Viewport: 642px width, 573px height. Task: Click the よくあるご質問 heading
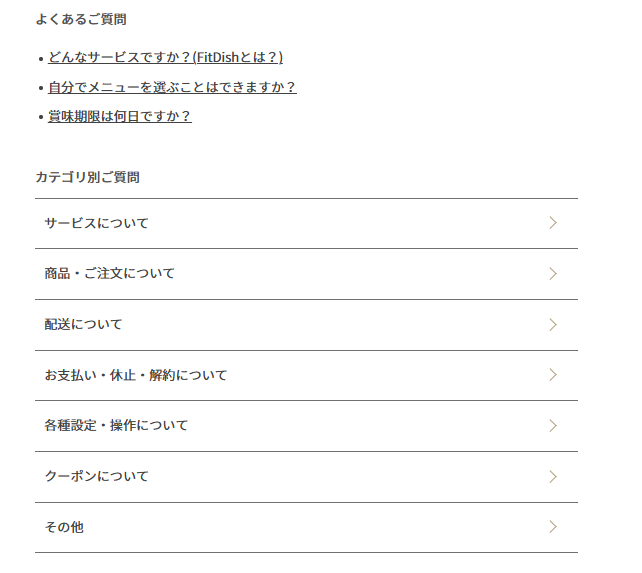(x=81, y=19)
